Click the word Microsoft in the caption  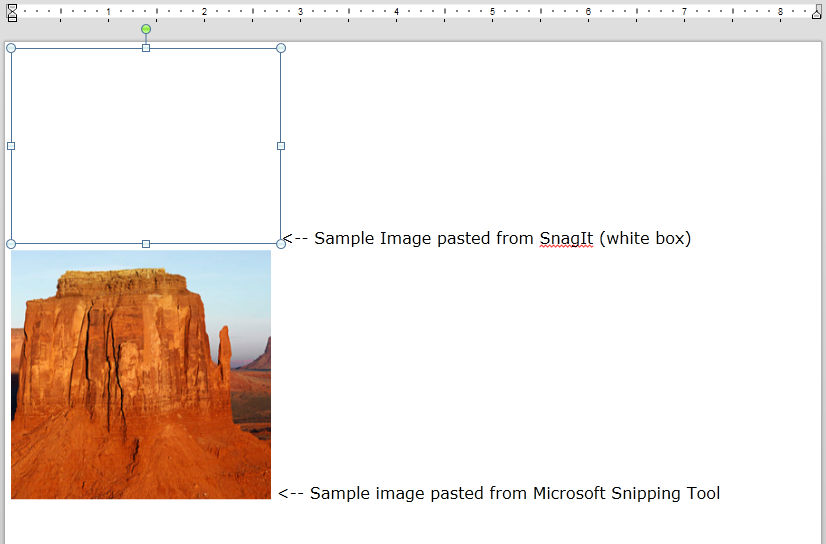point(569,493)
